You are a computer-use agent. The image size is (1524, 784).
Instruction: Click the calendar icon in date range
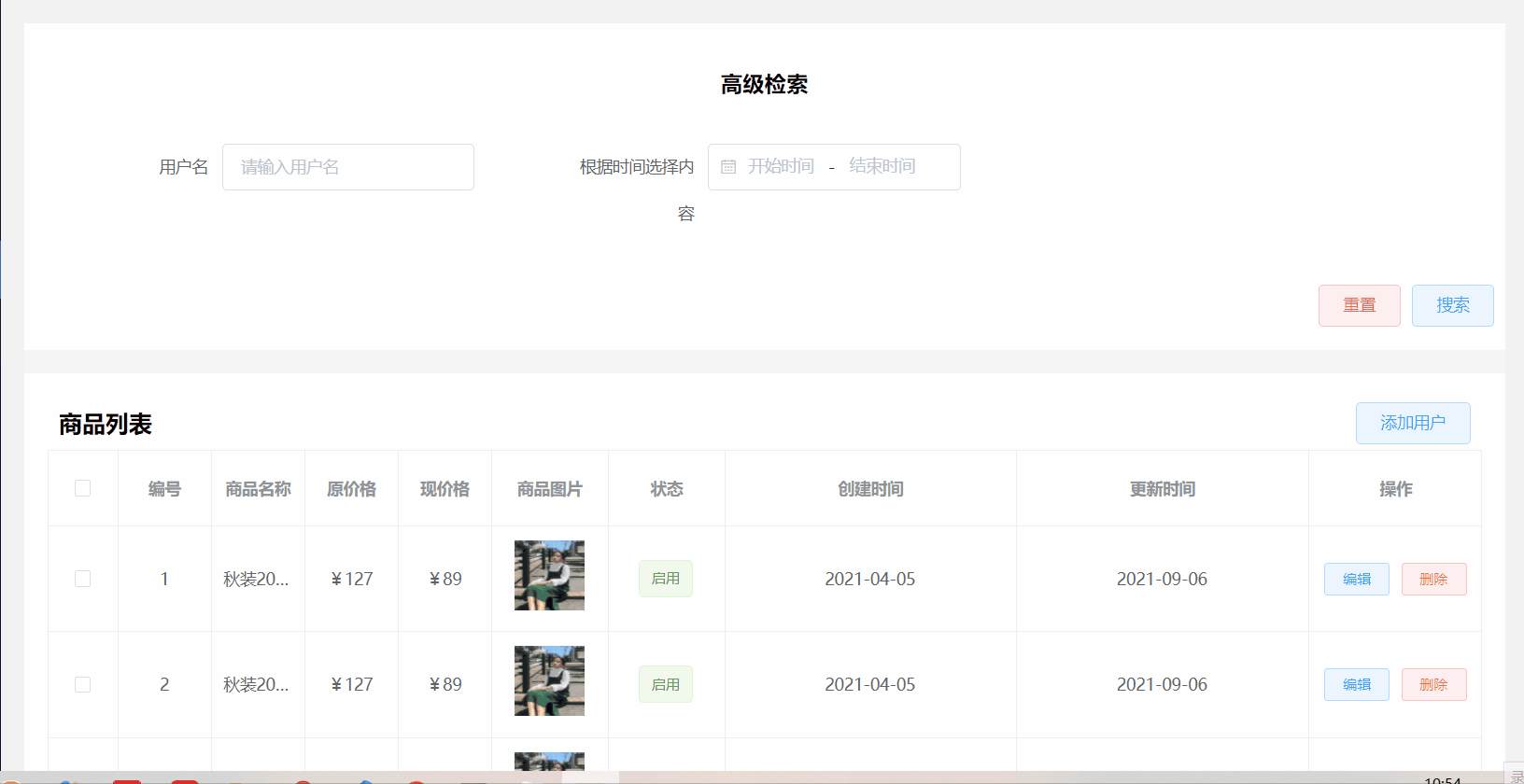point(728,167)
